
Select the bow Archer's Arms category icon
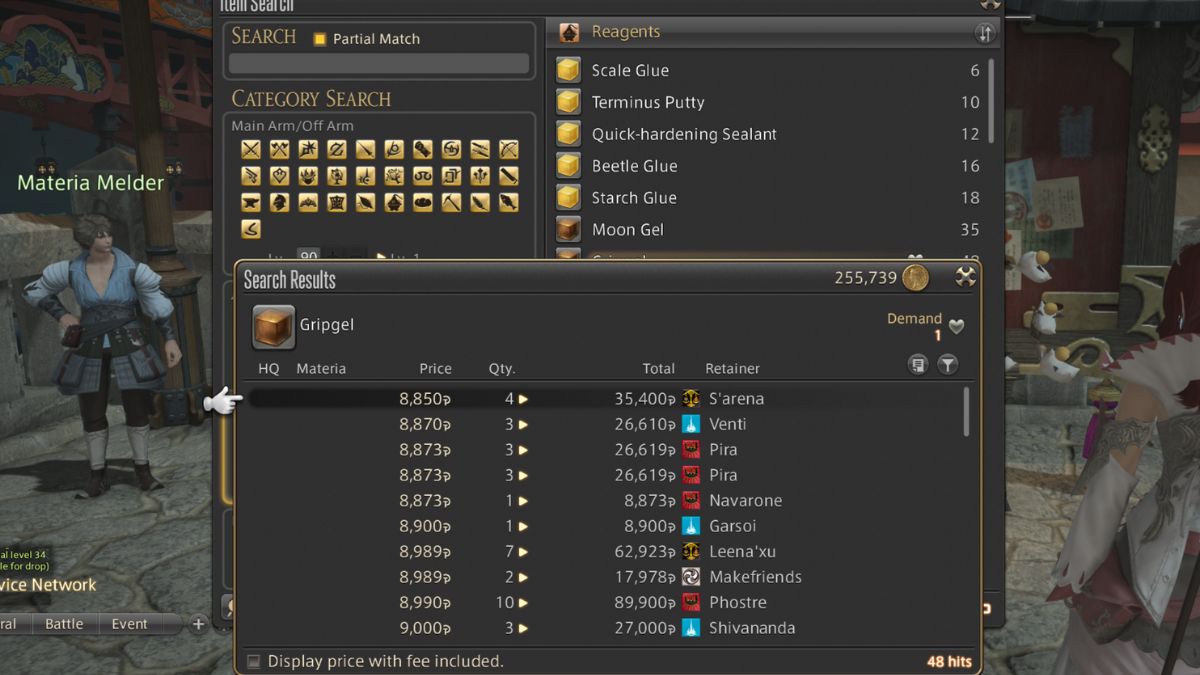(509, 150)
